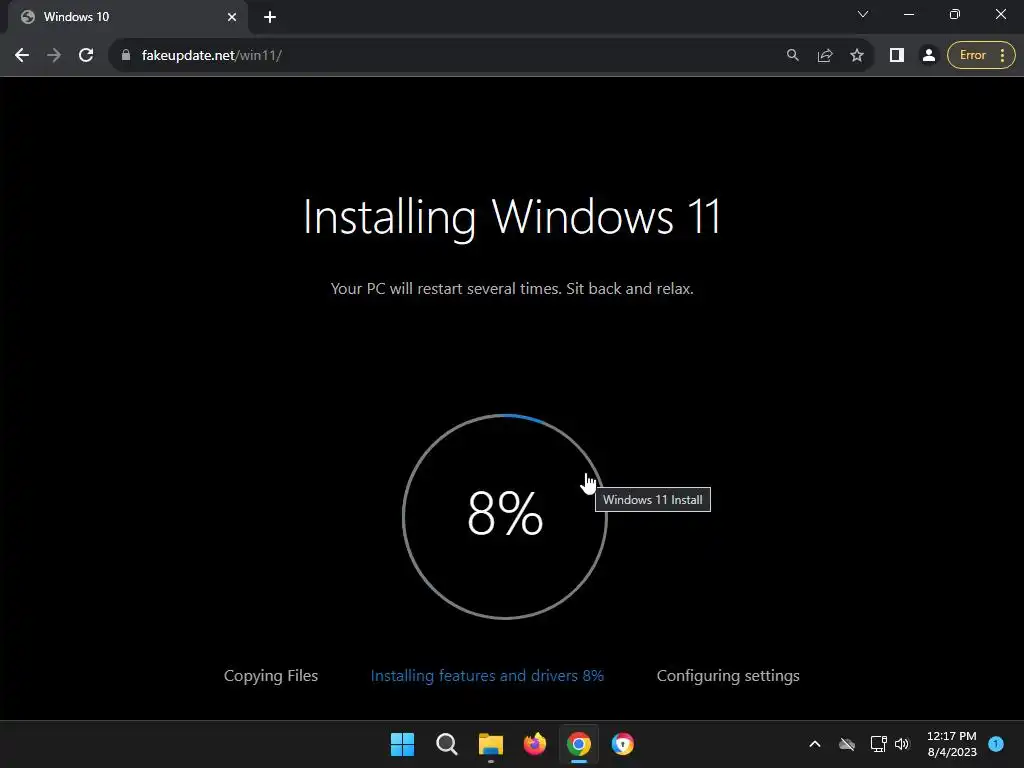The image size is (1024, 768).
Task: Open the Chrome profile icon
Action: coord(928,56)
